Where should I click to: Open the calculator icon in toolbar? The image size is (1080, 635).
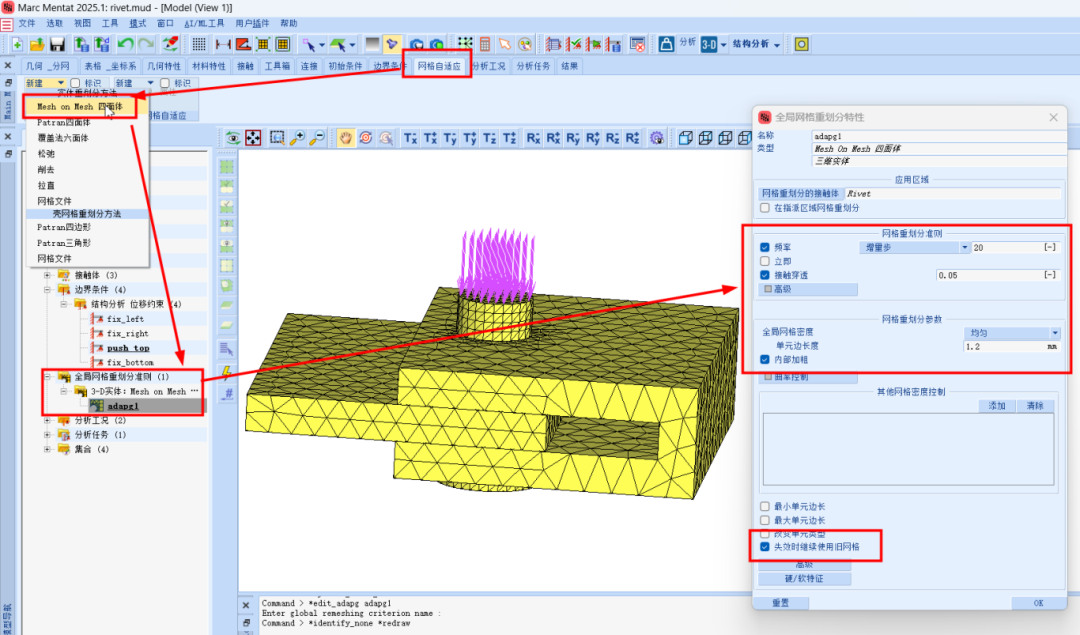coord(485,44)
